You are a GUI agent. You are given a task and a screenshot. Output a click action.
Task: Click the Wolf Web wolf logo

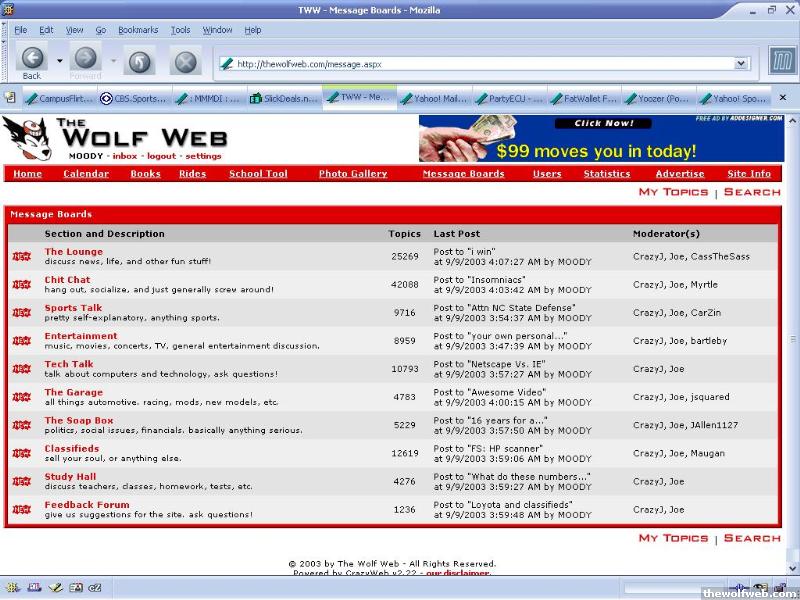point(25,138)
